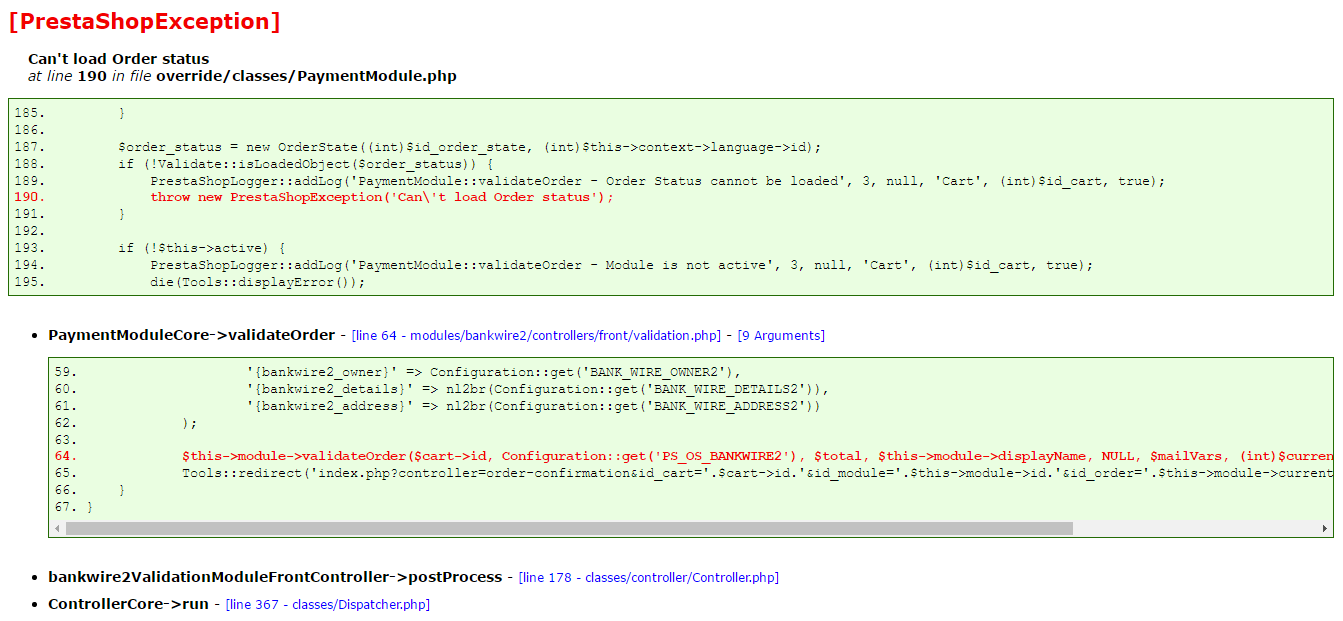Click line 65 Tools::redirect code
The width and height of the screenshot is (1343, 621).
pos(757,473)
